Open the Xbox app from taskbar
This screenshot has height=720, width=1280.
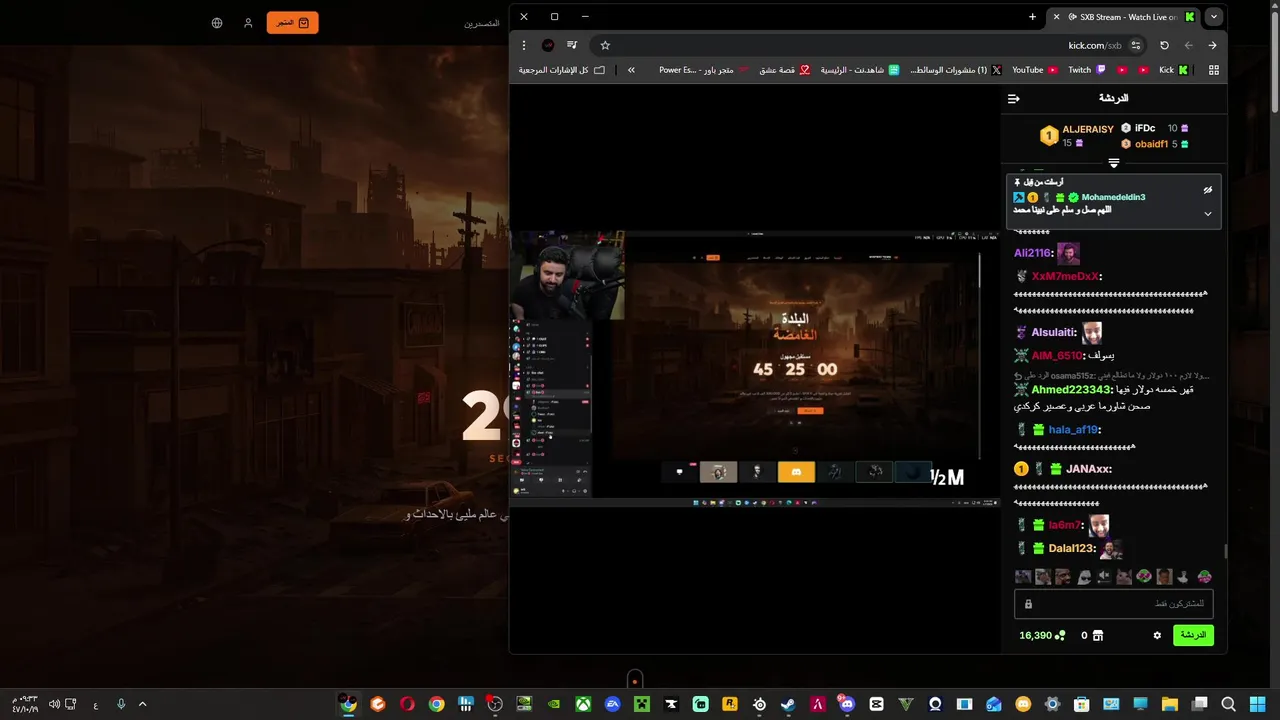click(x=583, y=704)
